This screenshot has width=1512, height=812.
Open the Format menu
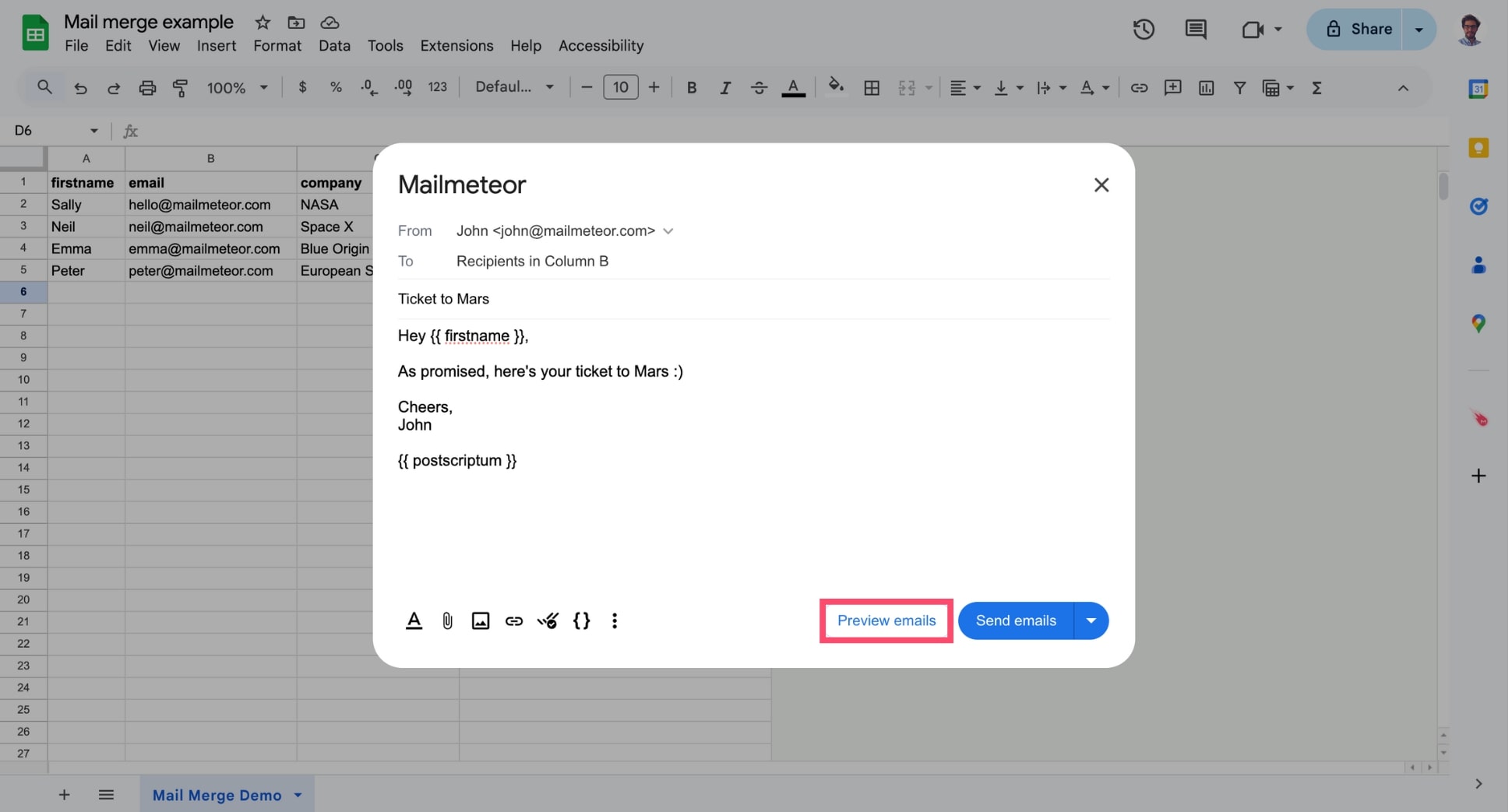[x=277, y=46]
